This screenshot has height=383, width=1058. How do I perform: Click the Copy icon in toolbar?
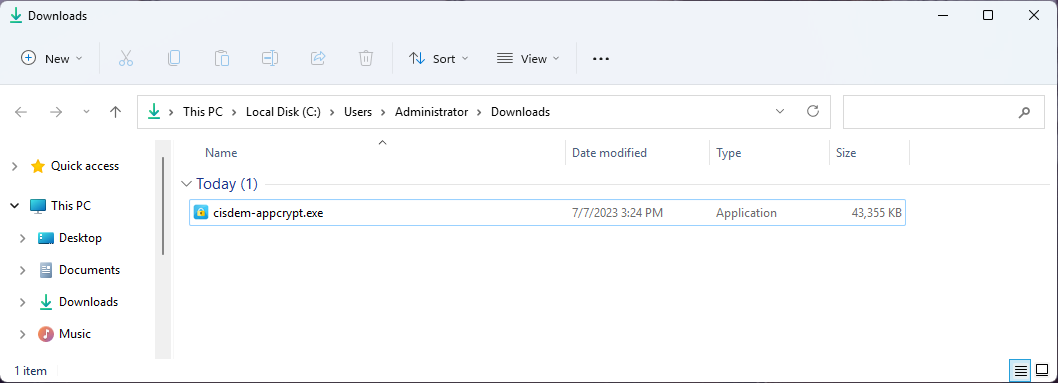point(173,59)
